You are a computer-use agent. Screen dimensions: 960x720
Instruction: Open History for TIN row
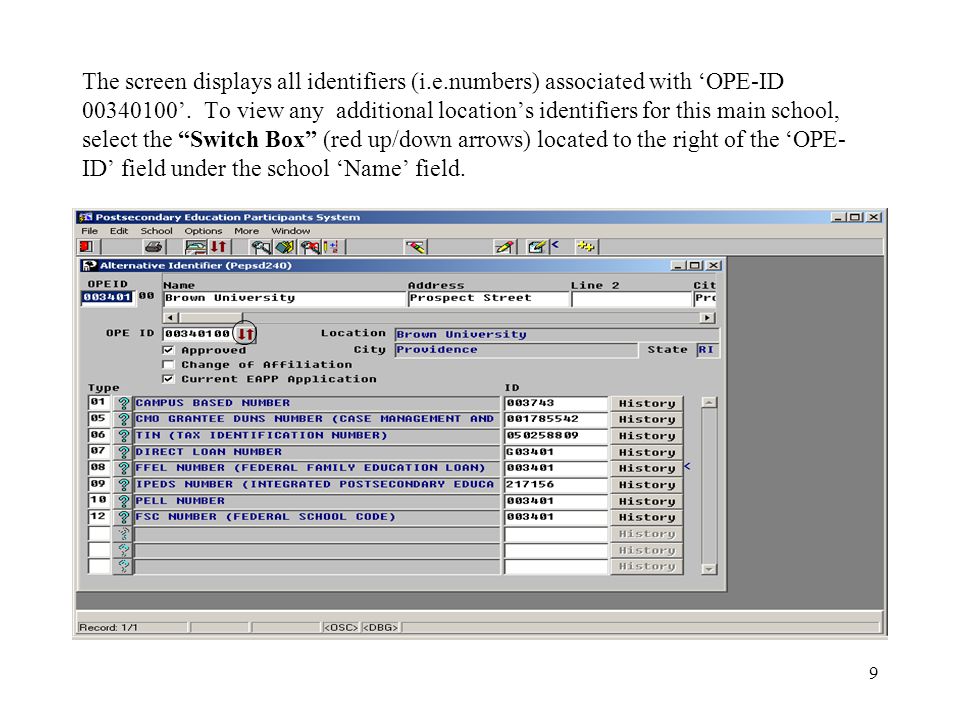pos(647,436)
